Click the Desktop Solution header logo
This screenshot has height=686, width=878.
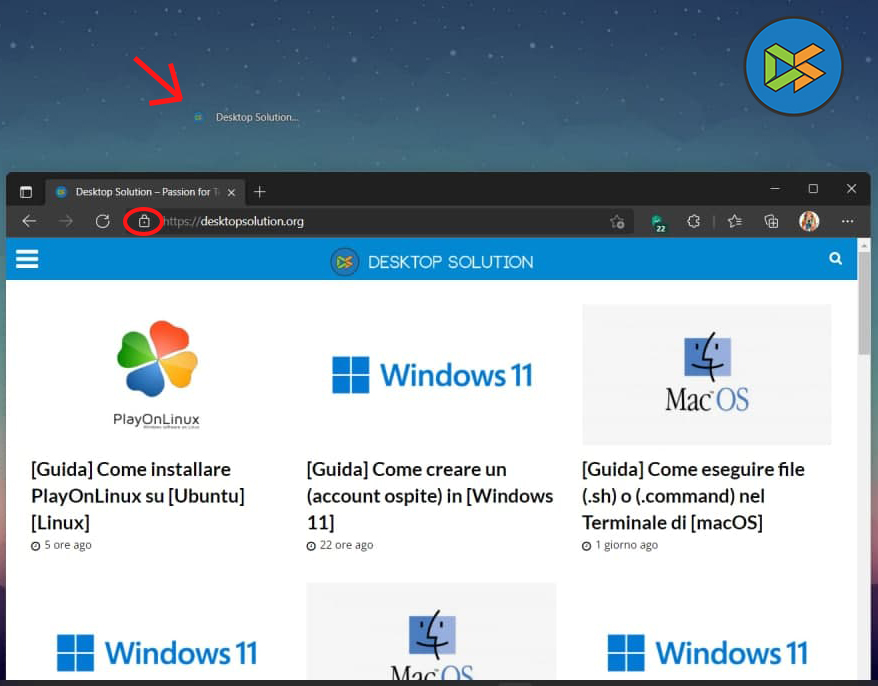coord(432,262)
